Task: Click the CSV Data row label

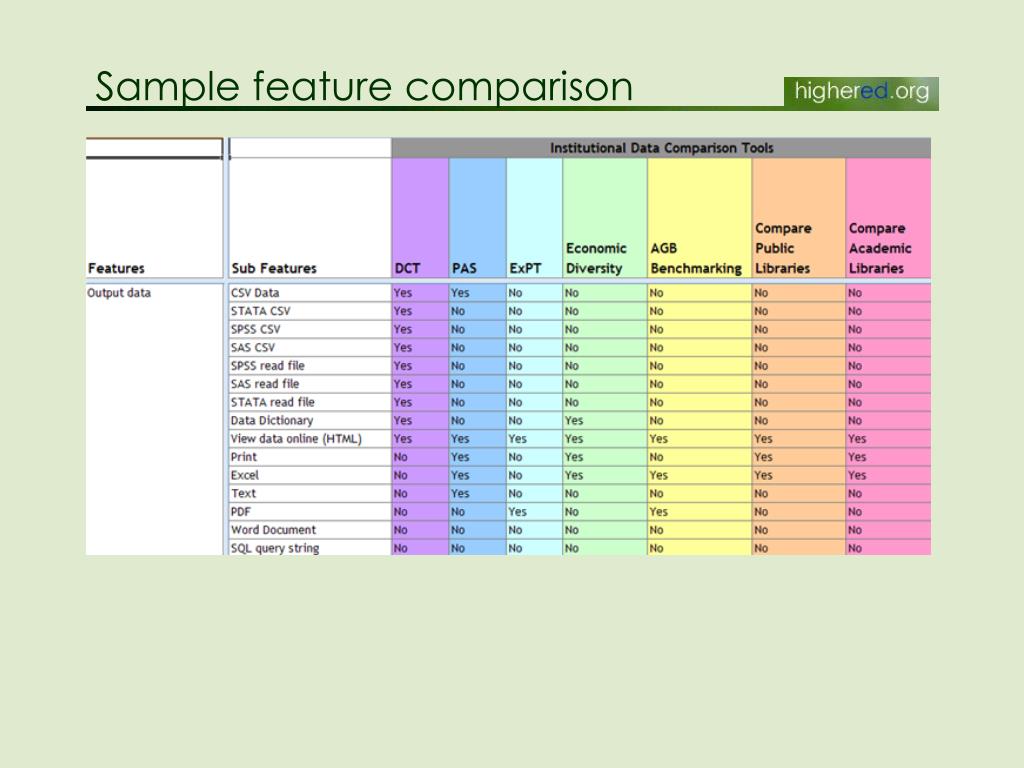Action: (x=255, y=293)
